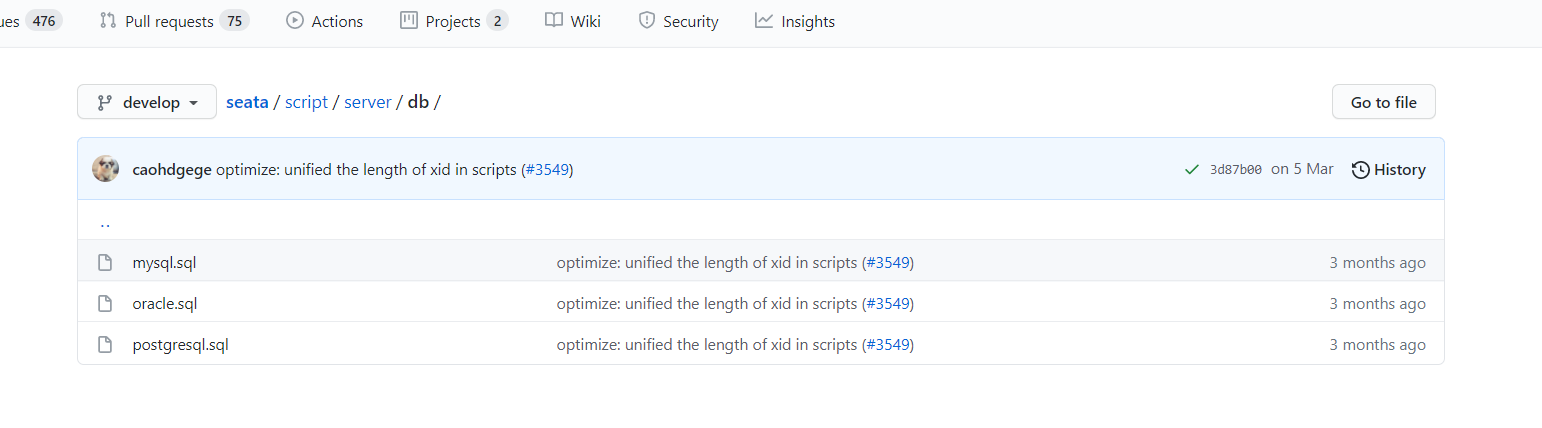Click the mysql.sql file icon
This screenshot has width=1542, height=428.
click(x=104, y=263)
